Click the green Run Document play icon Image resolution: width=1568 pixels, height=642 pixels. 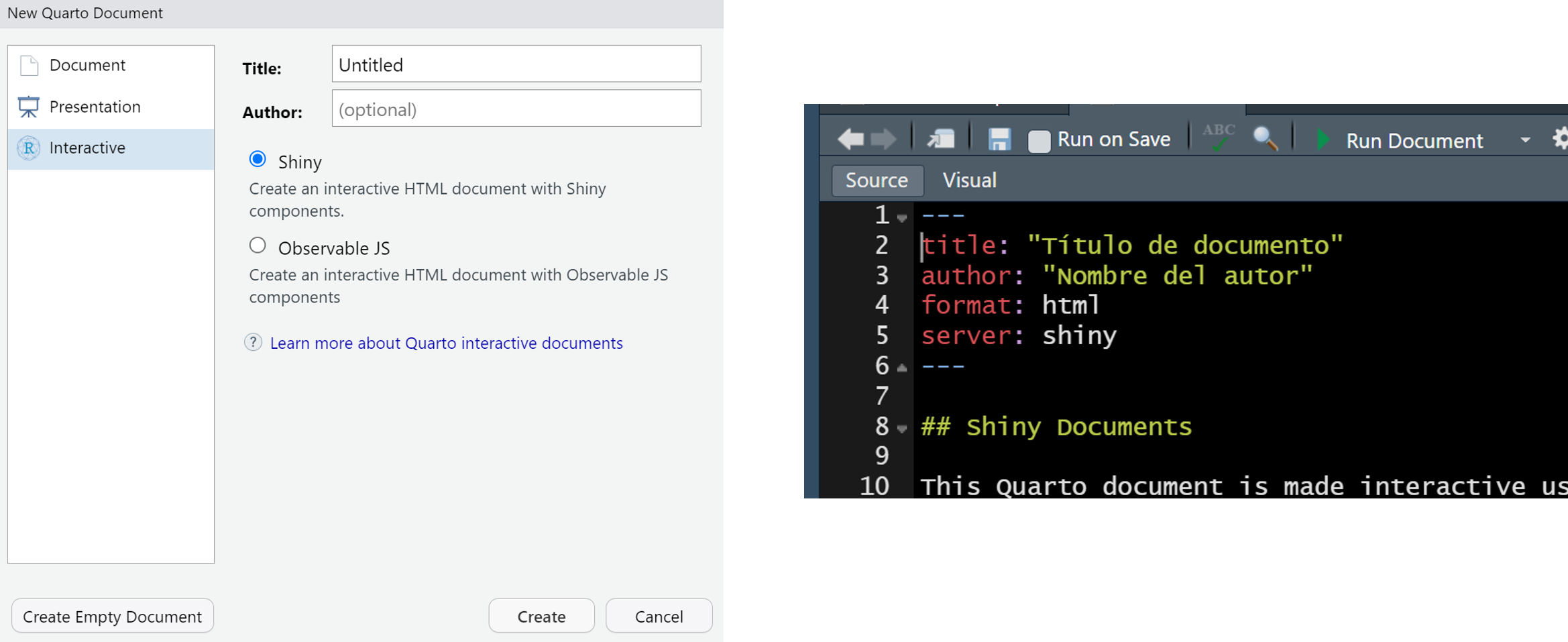click(1323, 140)
